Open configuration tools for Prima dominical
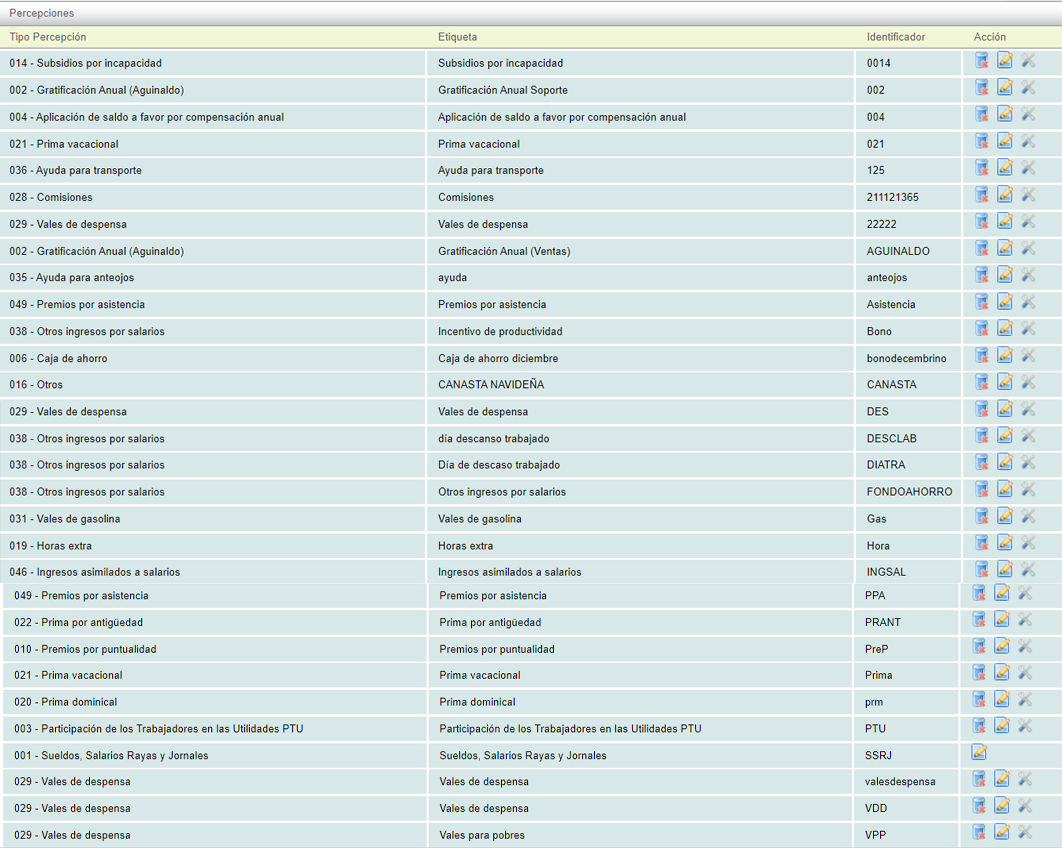The image size is (1062, 848). [x=1025, y=700]
